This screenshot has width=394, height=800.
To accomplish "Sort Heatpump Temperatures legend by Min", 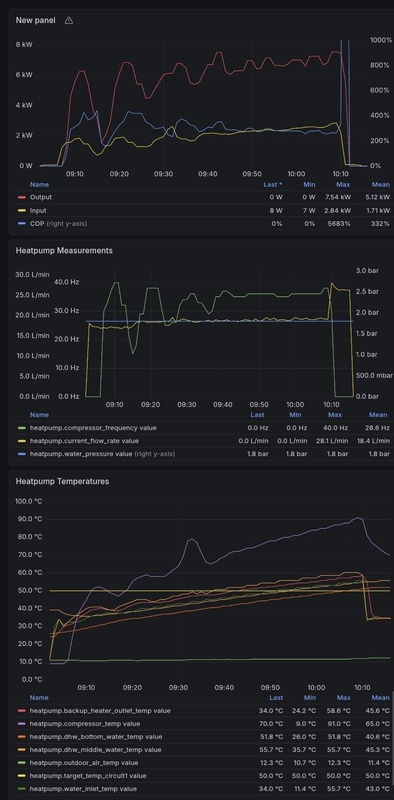I will pos(310,697).
